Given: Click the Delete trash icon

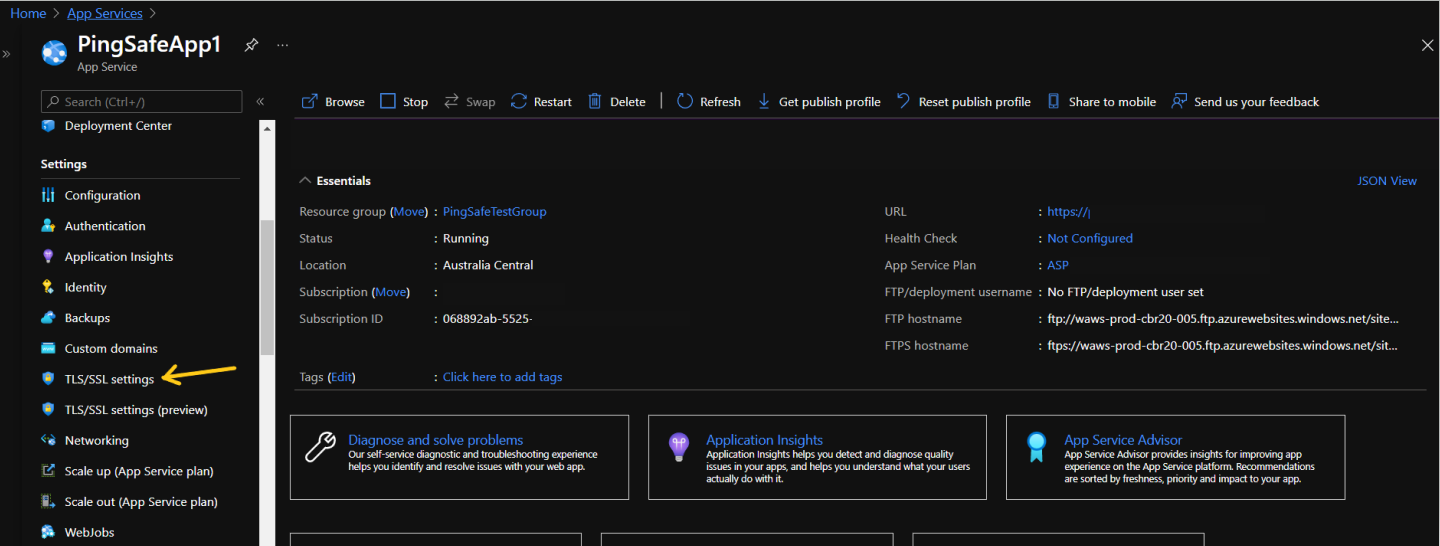Looking at the screenshot, I should pyautogui.click(x=595, y=102).
